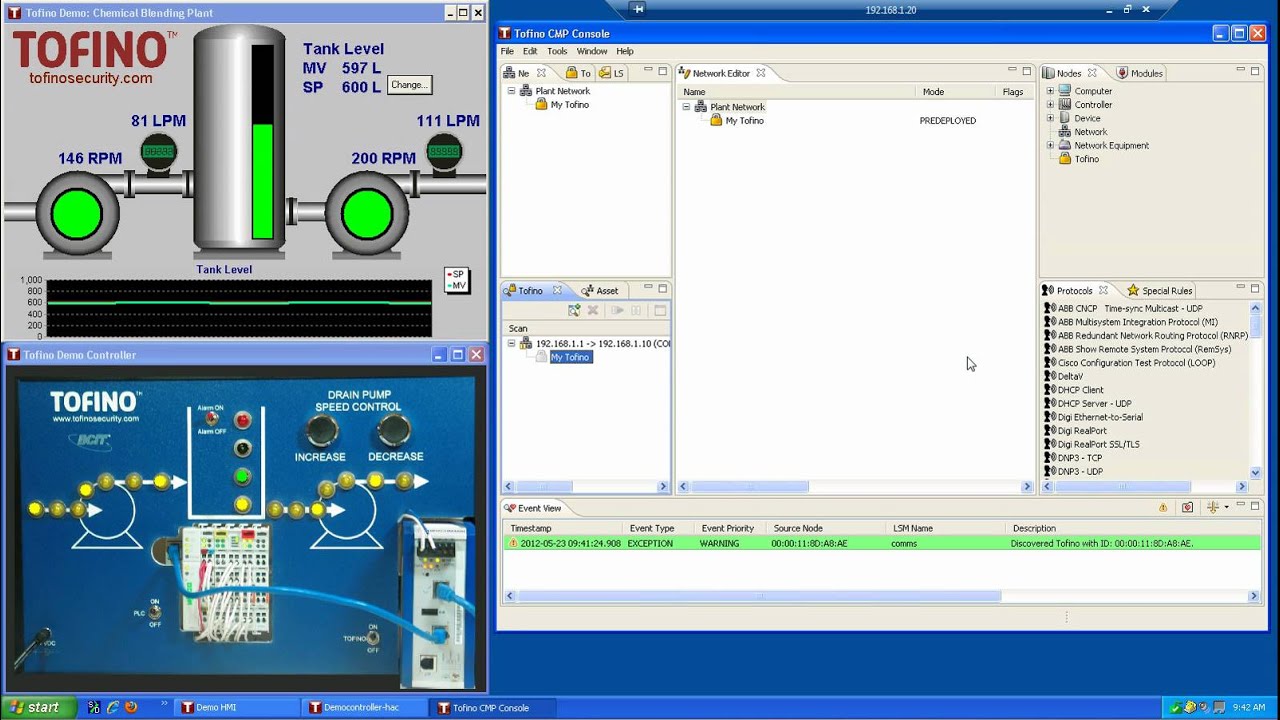Open the Window menu

pyautogui.click(x=592, y=51)
